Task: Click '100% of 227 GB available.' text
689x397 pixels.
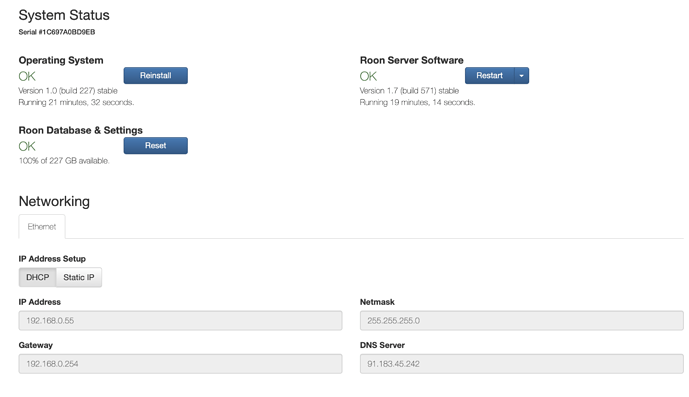Action: click(64, 161)
